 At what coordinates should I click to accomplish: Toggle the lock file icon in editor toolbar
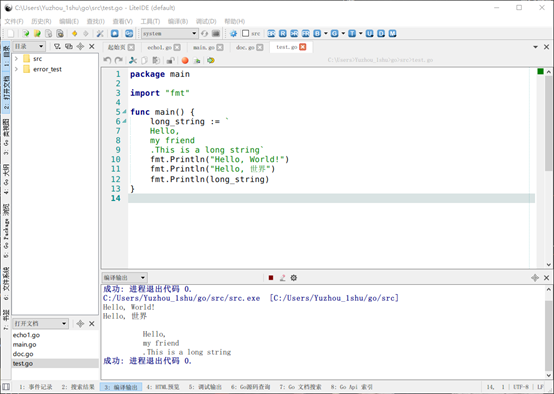point(171,60)
